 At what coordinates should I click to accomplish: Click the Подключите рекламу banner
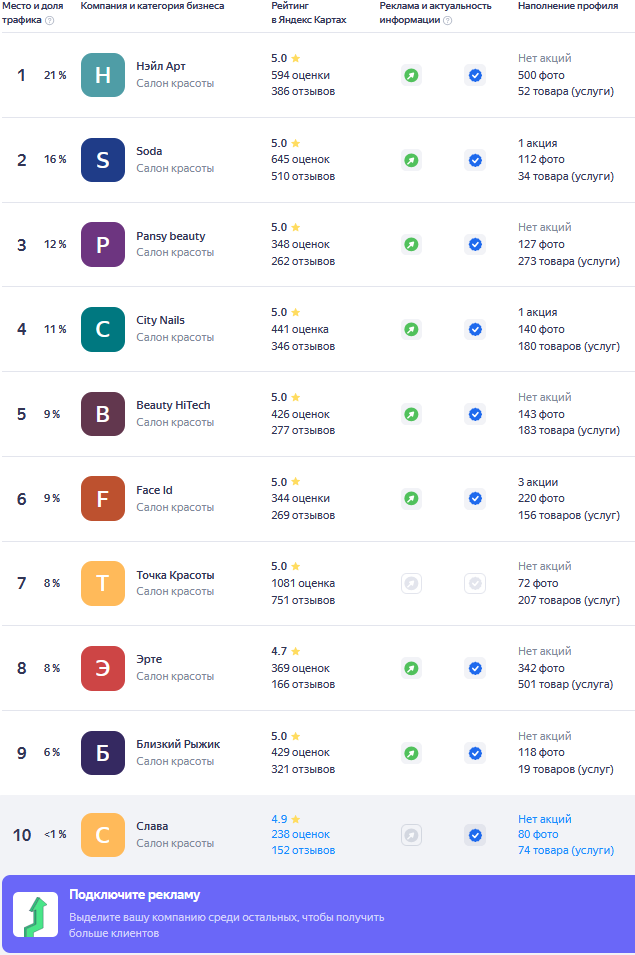point(317,914)
